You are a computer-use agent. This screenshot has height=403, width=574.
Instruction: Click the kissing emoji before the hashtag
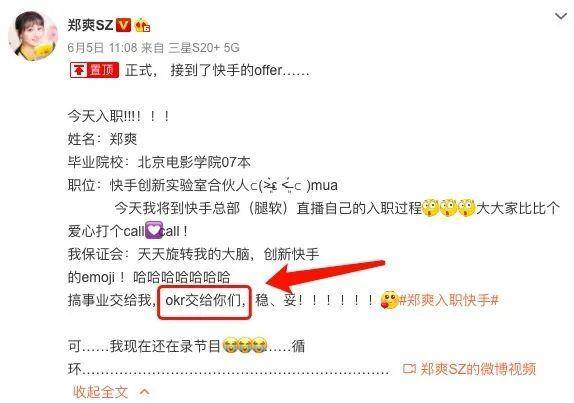(390, 300)
